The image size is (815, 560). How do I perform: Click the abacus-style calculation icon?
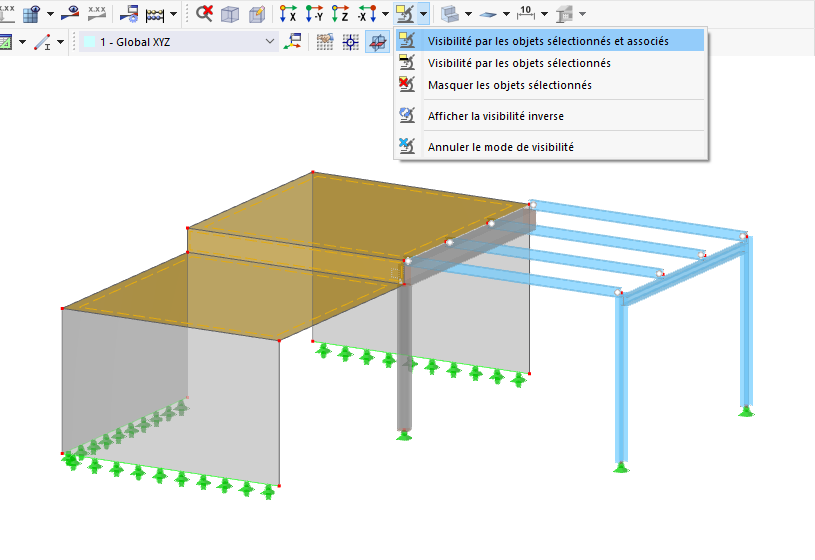point(155,15)
